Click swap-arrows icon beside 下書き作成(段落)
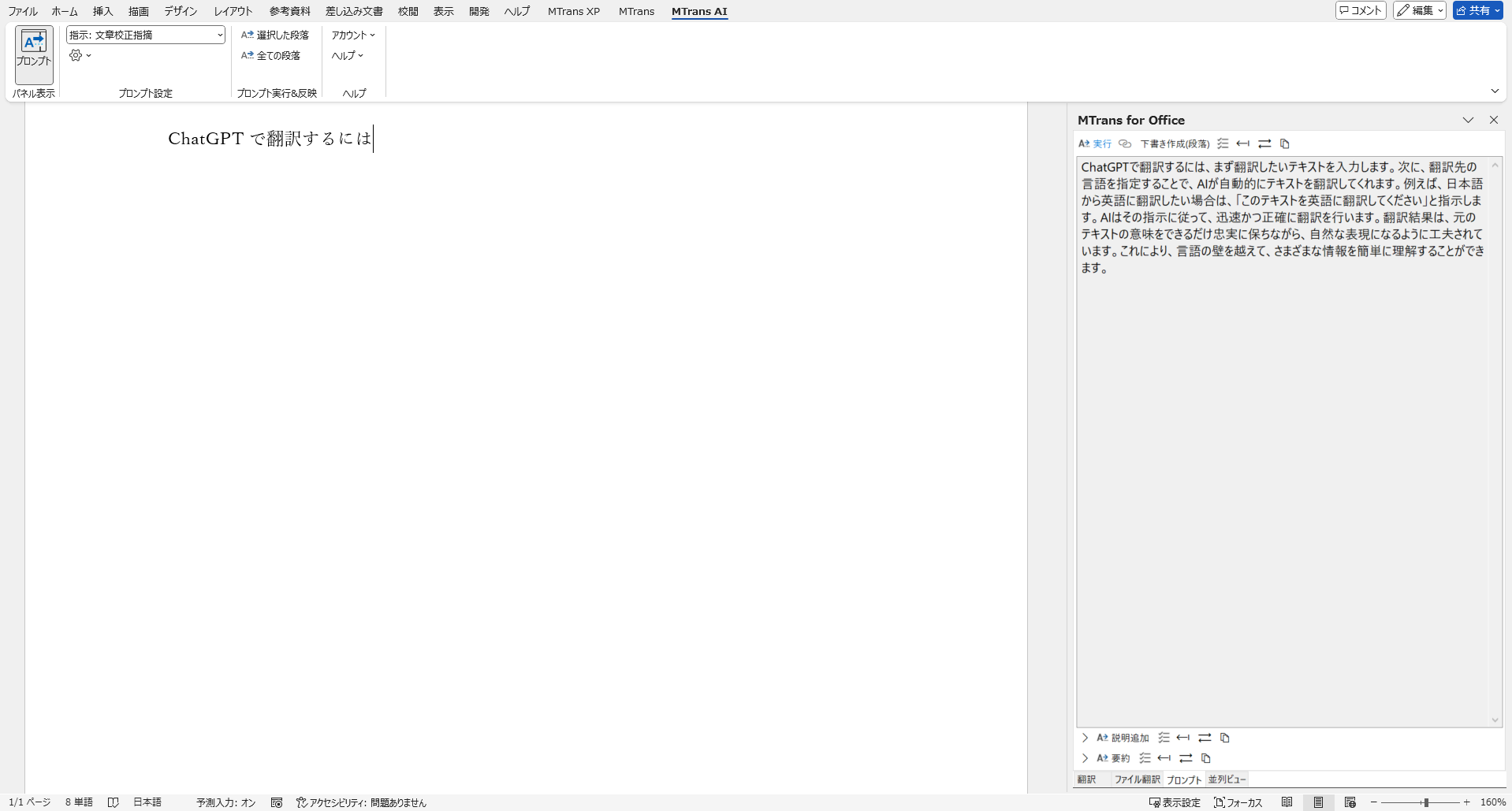1512x811 pixels. (x=1264, y=143)
